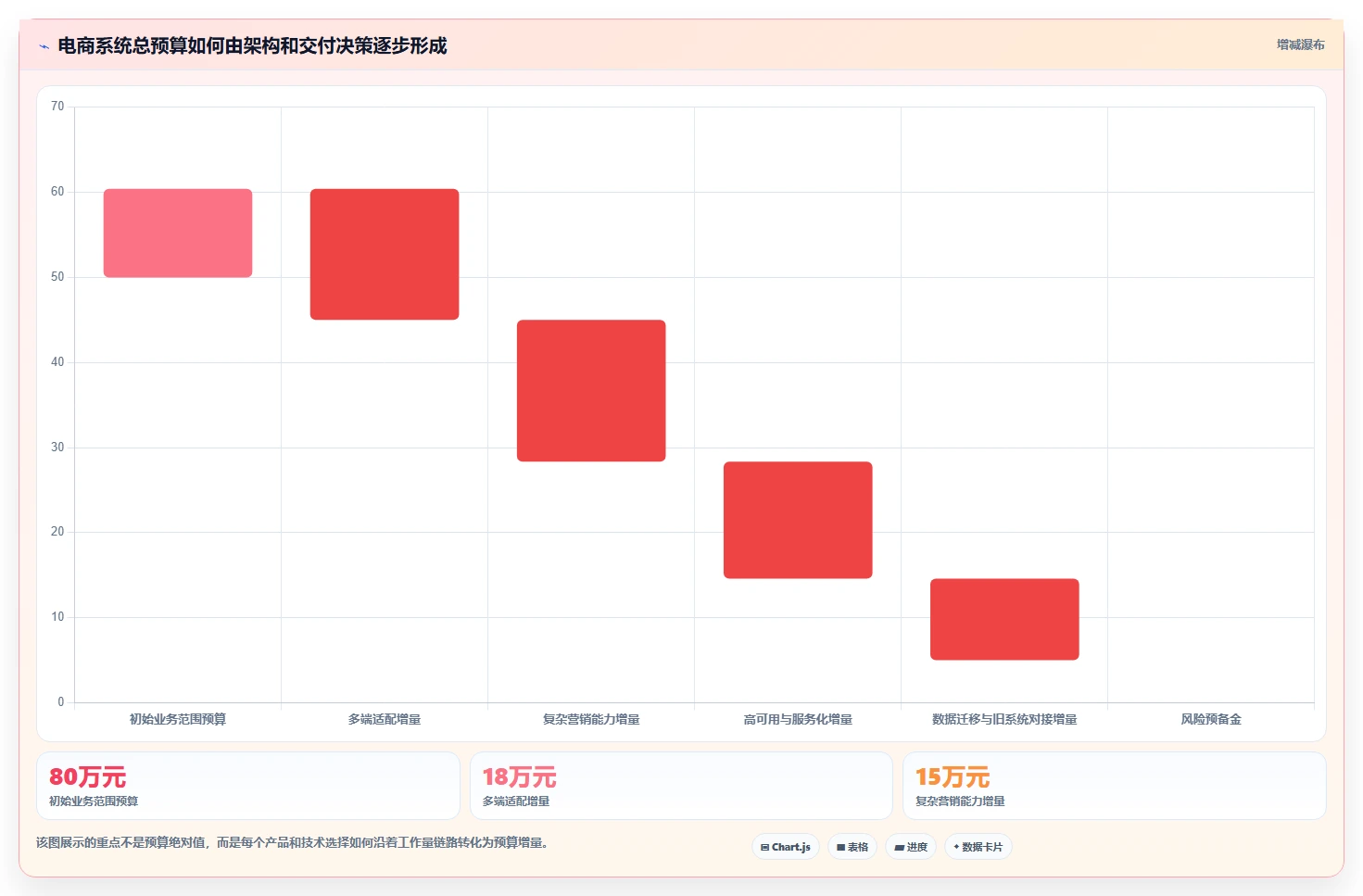Click the y-axis value 50
The width and height of the screenshot is (1363, 896).
point(57,277)
